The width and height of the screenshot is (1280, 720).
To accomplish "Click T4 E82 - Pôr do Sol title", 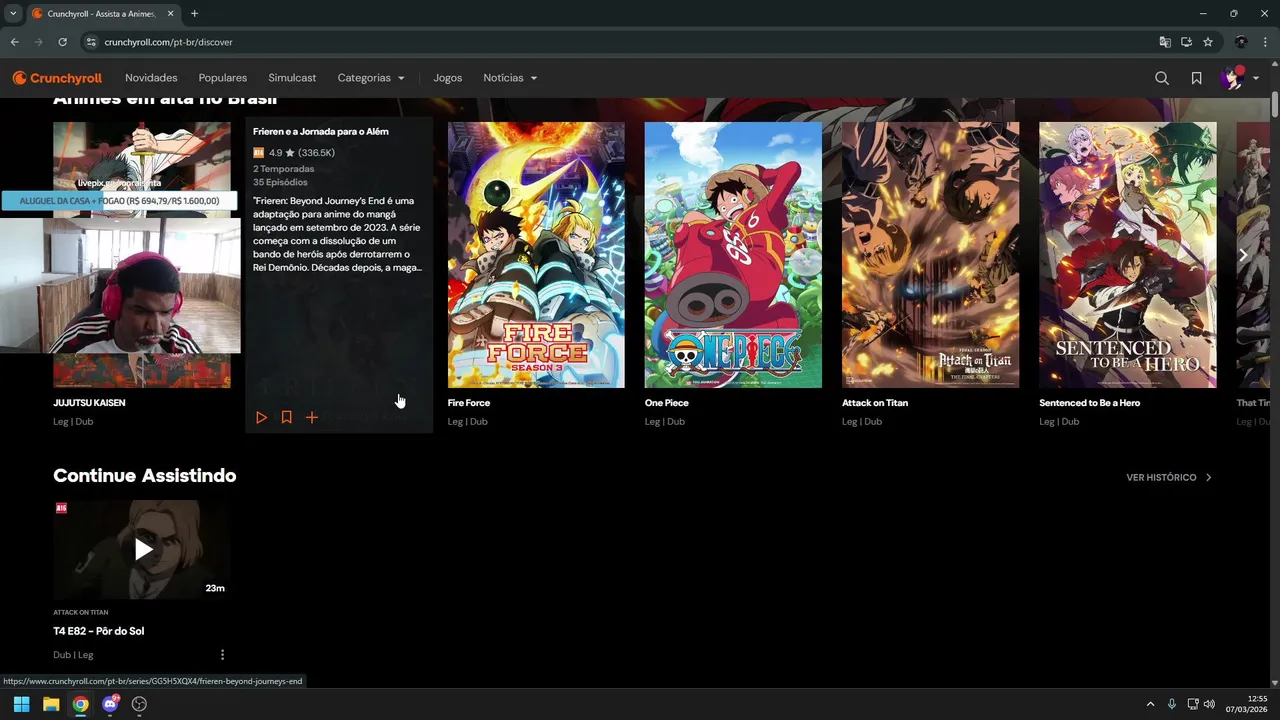I will pos(99,631).
